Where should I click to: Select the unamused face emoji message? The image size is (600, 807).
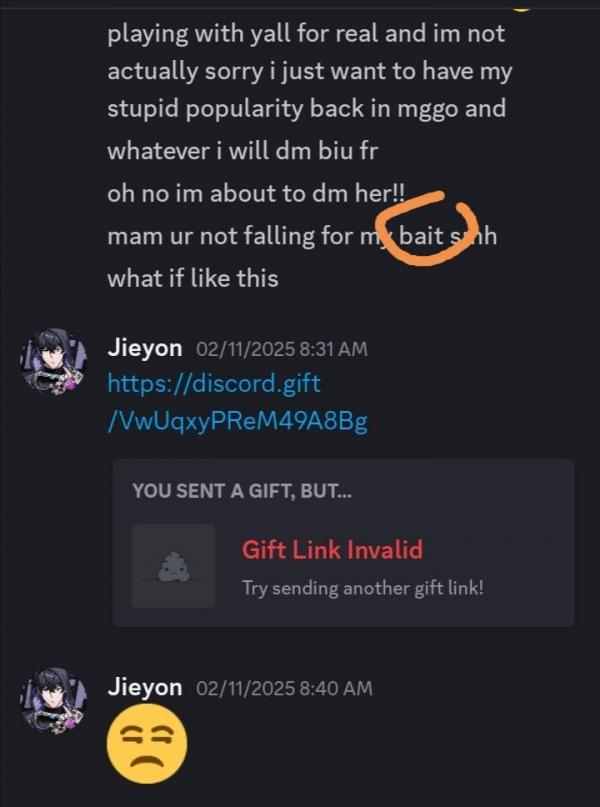(147, 743)
